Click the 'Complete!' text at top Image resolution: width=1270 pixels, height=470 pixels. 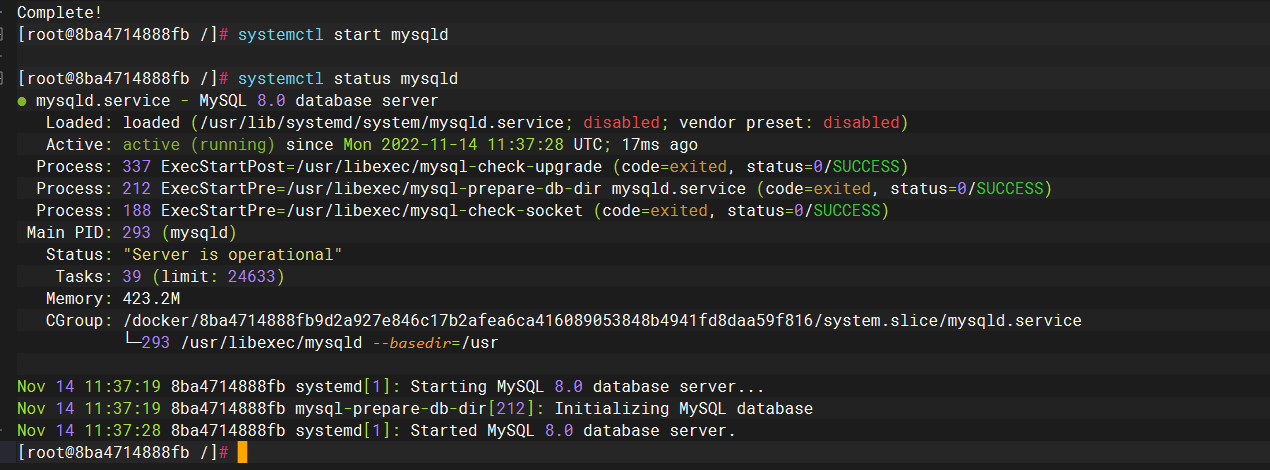pyautogui.click(x=60, y=12)
